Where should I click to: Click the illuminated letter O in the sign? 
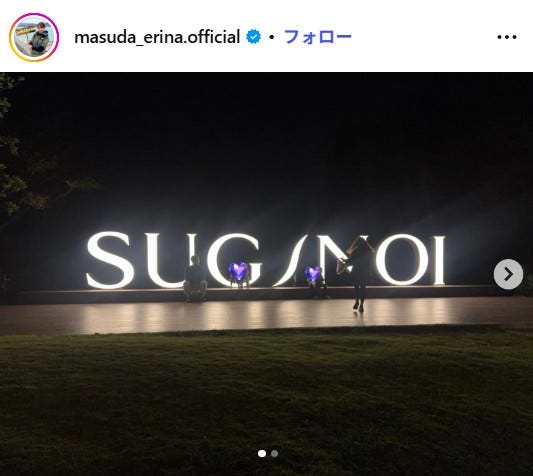coord(403,260)
